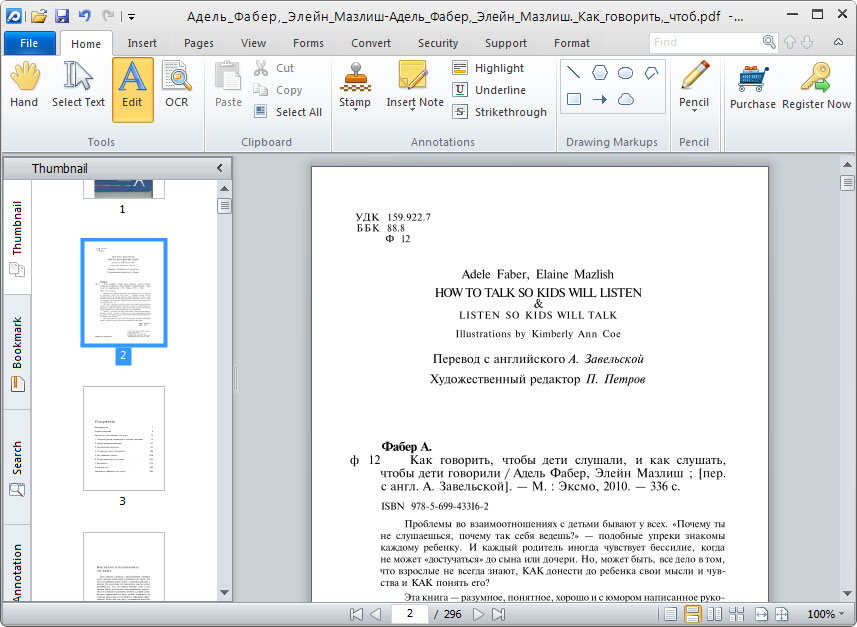Open the Quick Access Toolbar customize dropdown
Image resolution: width=857 pixels, height=627 pixels.
click(131, 16)
